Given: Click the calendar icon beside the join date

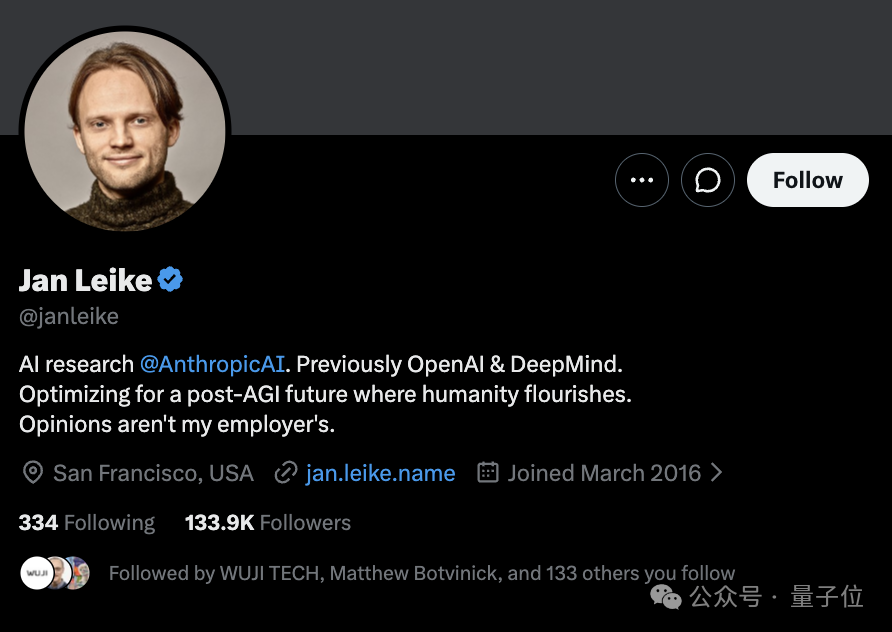Looking at the screenshot, I should click(488, 472).
